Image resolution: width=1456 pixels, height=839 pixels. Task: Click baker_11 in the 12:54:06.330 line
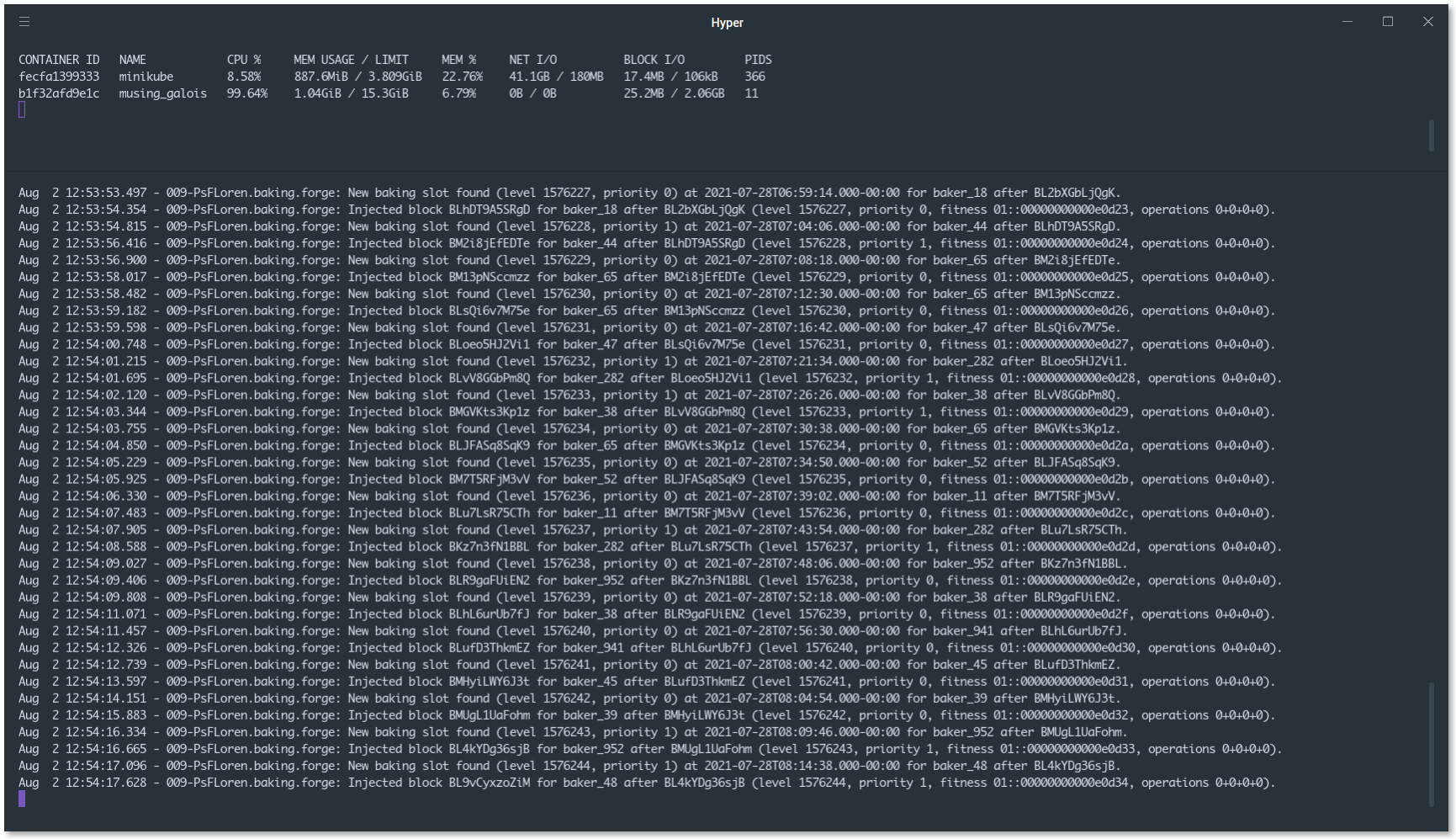coord(960,496)
